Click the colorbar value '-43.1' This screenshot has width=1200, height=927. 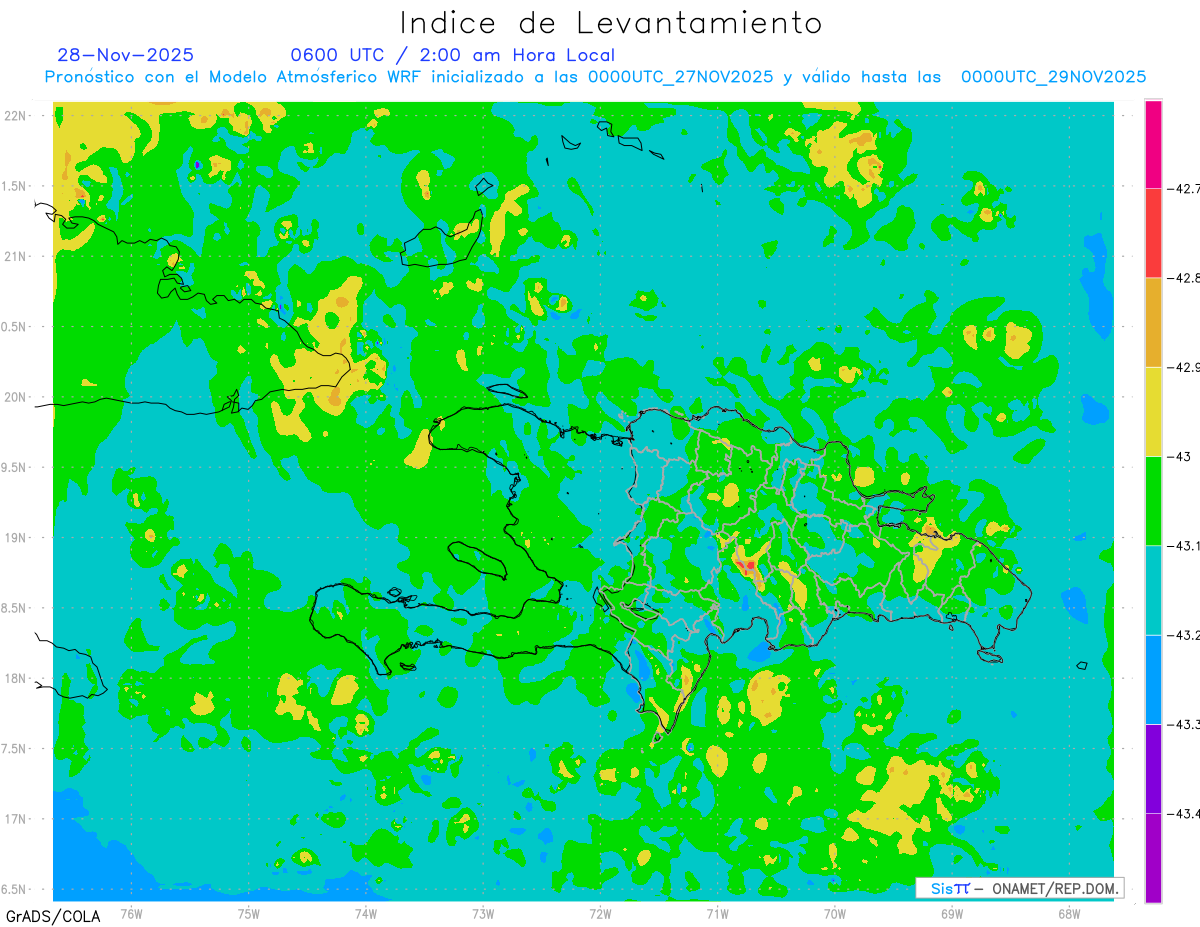[x=1184, y=546]
